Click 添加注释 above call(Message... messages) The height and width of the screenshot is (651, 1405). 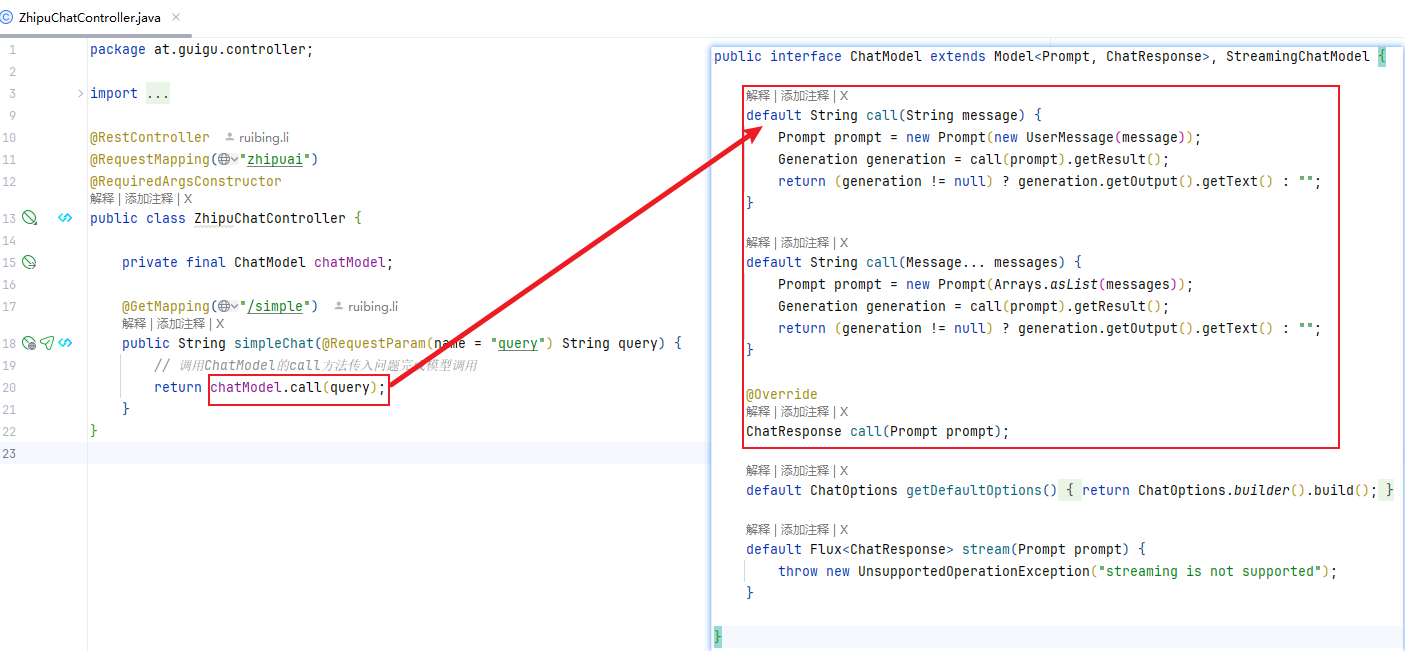click(x=804, y=243)
